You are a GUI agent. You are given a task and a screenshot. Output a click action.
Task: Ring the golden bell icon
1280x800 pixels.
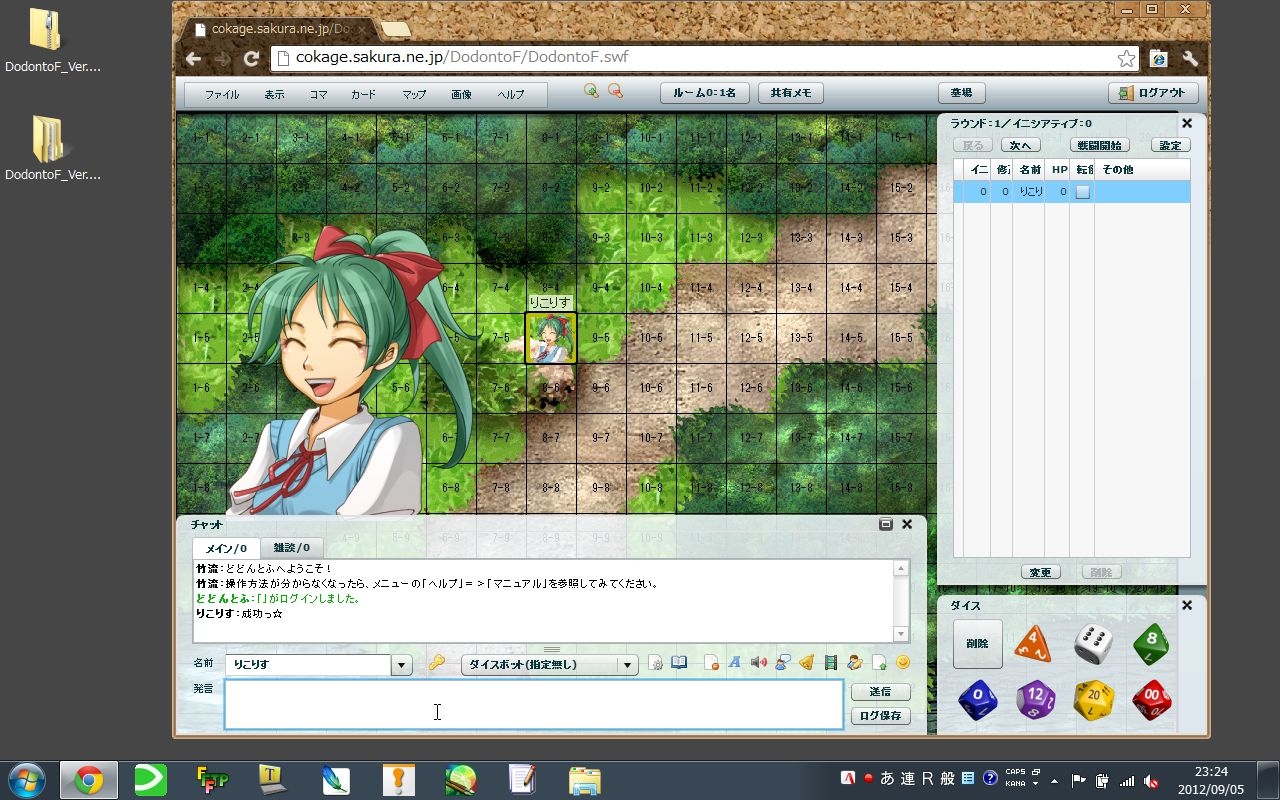point(806,662)
